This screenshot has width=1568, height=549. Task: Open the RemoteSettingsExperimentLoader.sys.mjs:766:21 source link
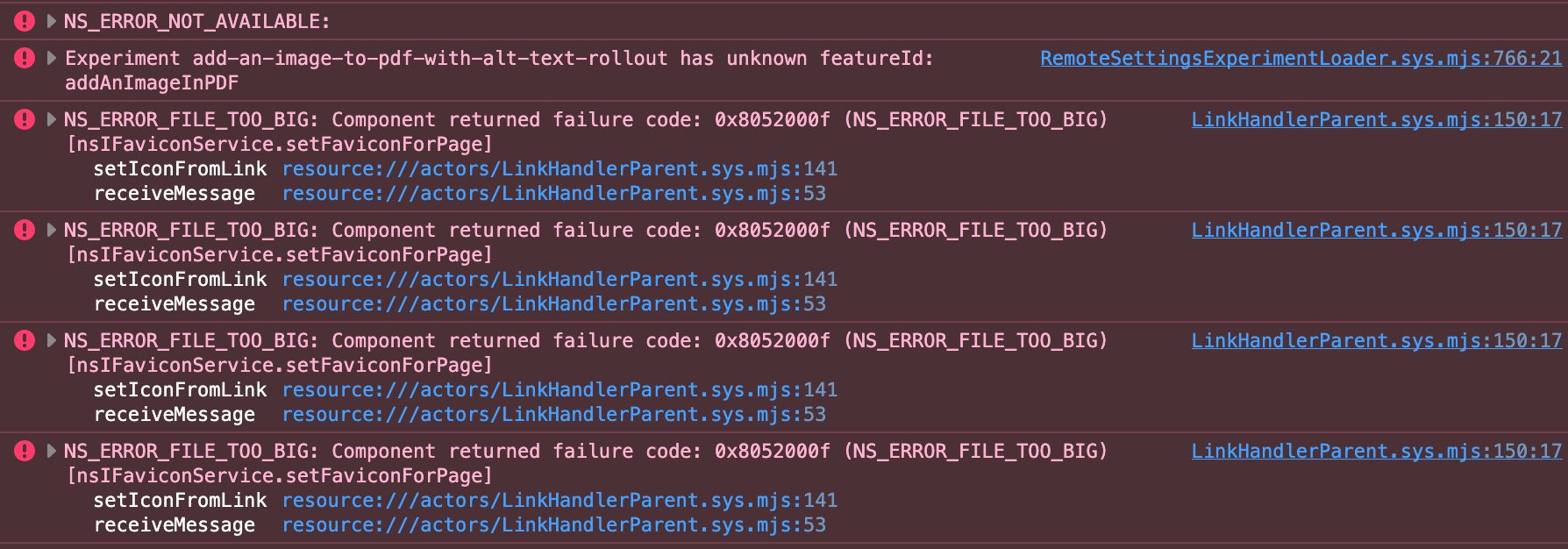point(1301,59)
